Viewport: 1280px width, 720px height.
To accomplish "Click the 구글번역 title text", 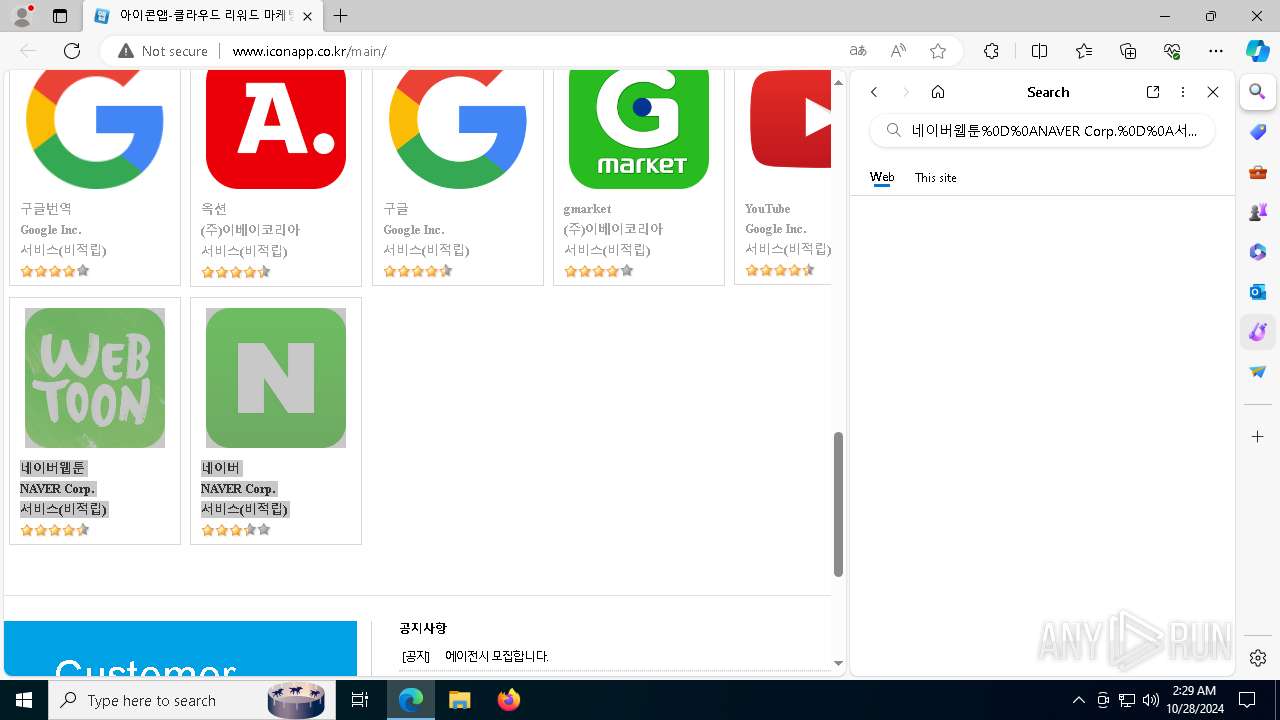I will point(46,209).
